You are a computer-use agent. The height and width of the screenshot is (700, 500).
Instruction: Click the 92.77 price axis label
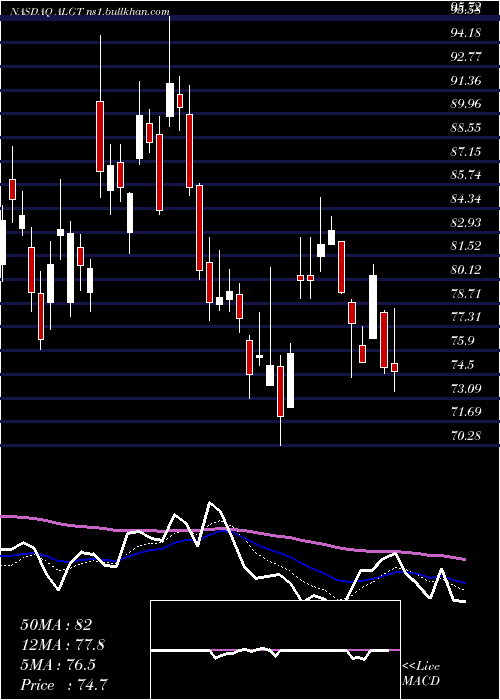click(466, 57)
